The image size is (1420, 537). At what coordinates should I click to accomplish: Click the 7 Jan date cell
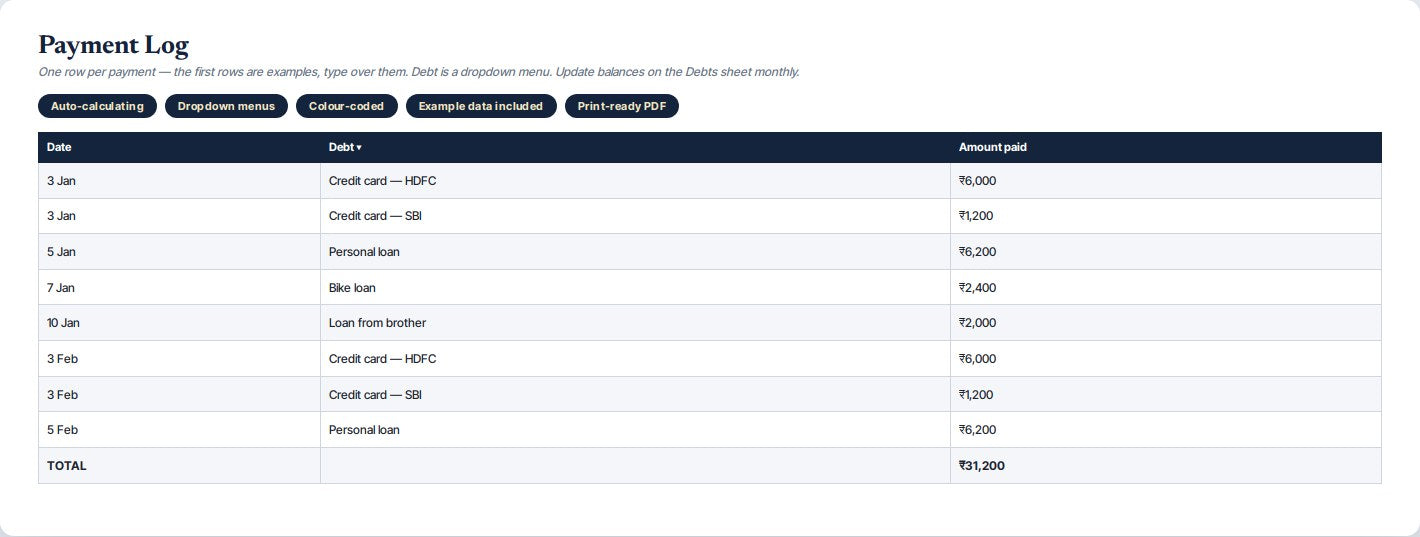(179, 288)
